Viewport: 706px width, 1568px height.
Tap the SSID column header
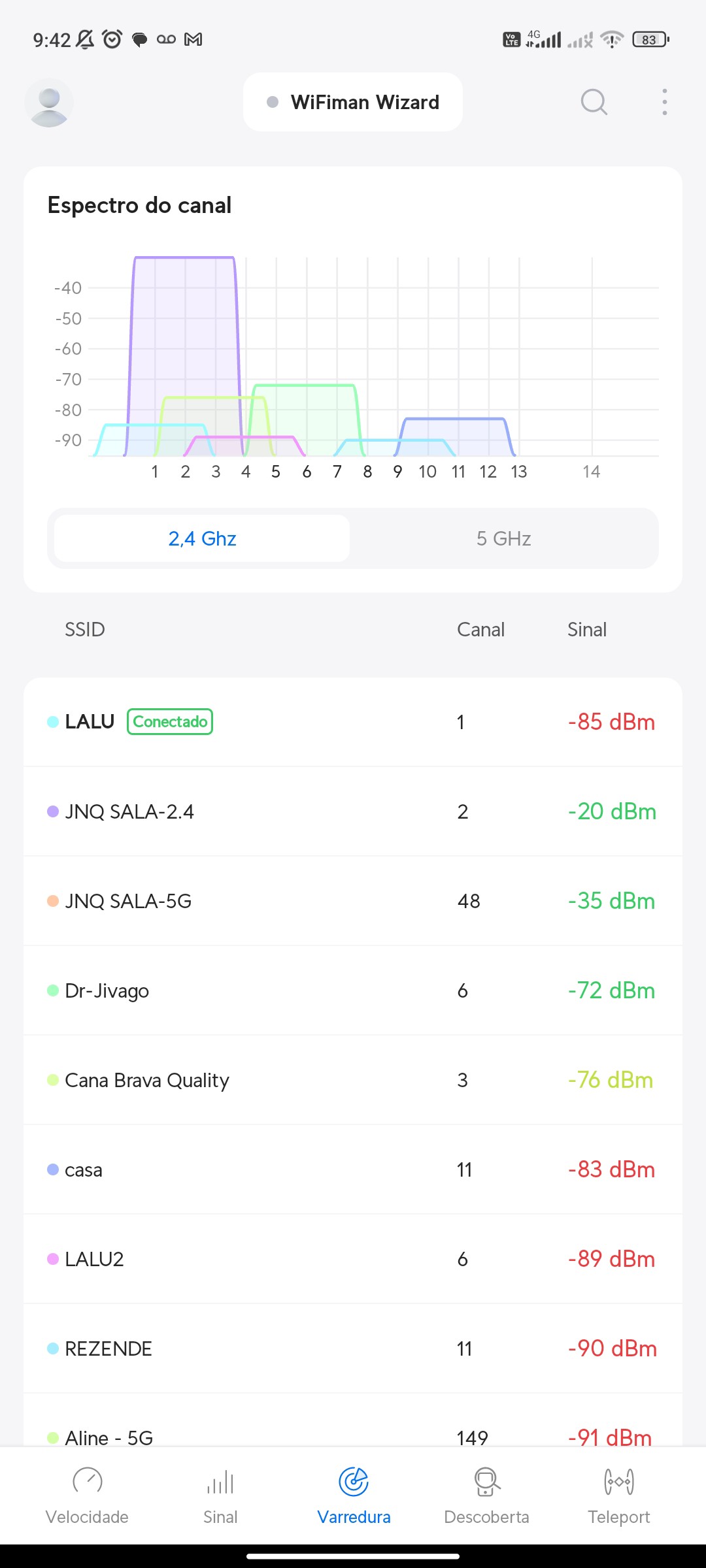(x=84, y=629)
